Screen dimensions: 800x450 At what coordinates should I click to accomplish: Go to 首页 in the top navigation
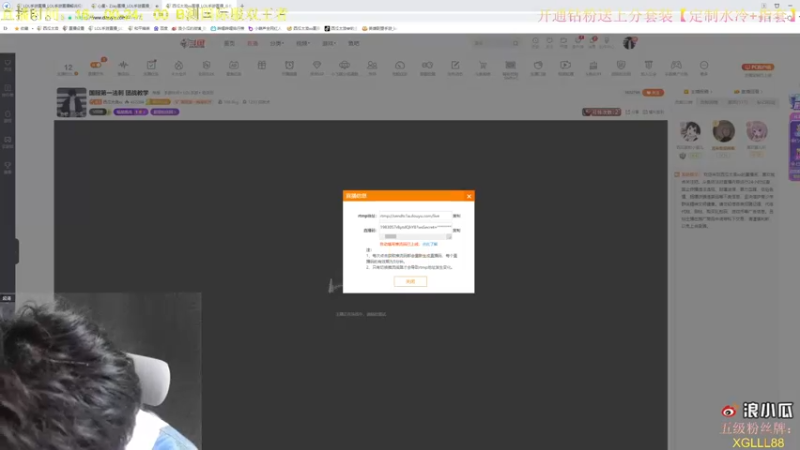click(x=230, y=43)
